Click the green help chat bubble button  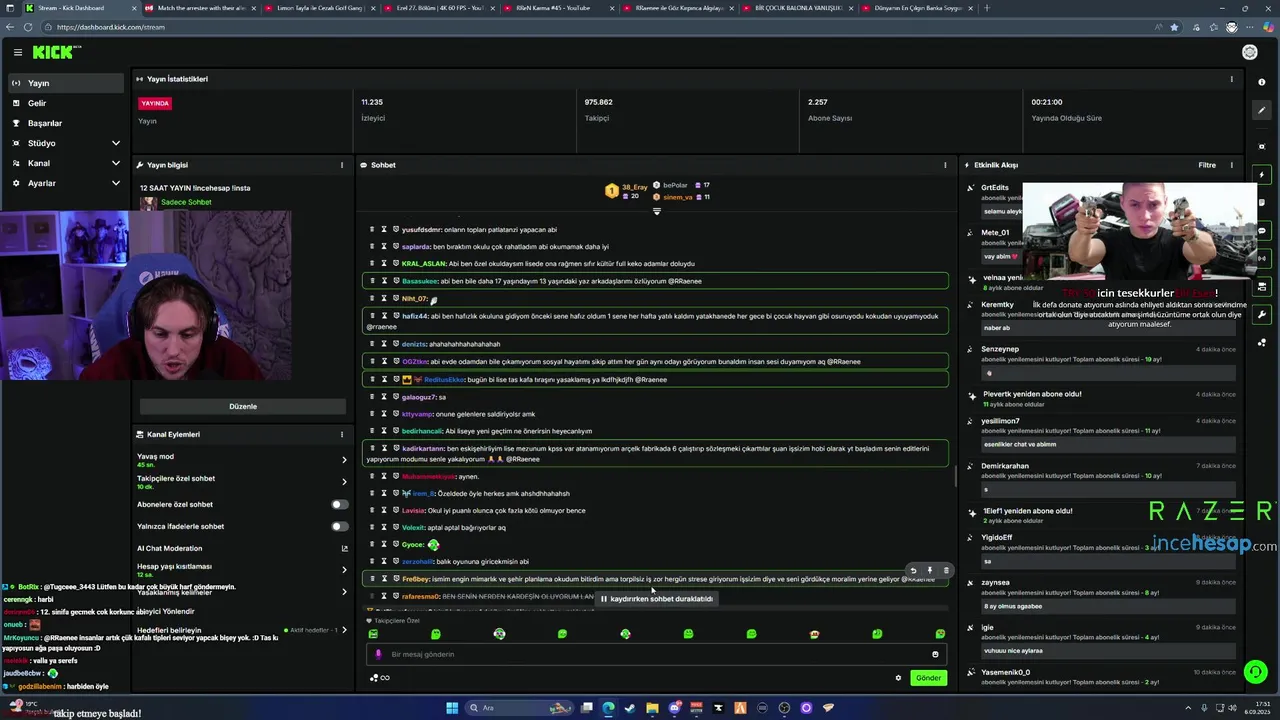[x=1255, y=672]
